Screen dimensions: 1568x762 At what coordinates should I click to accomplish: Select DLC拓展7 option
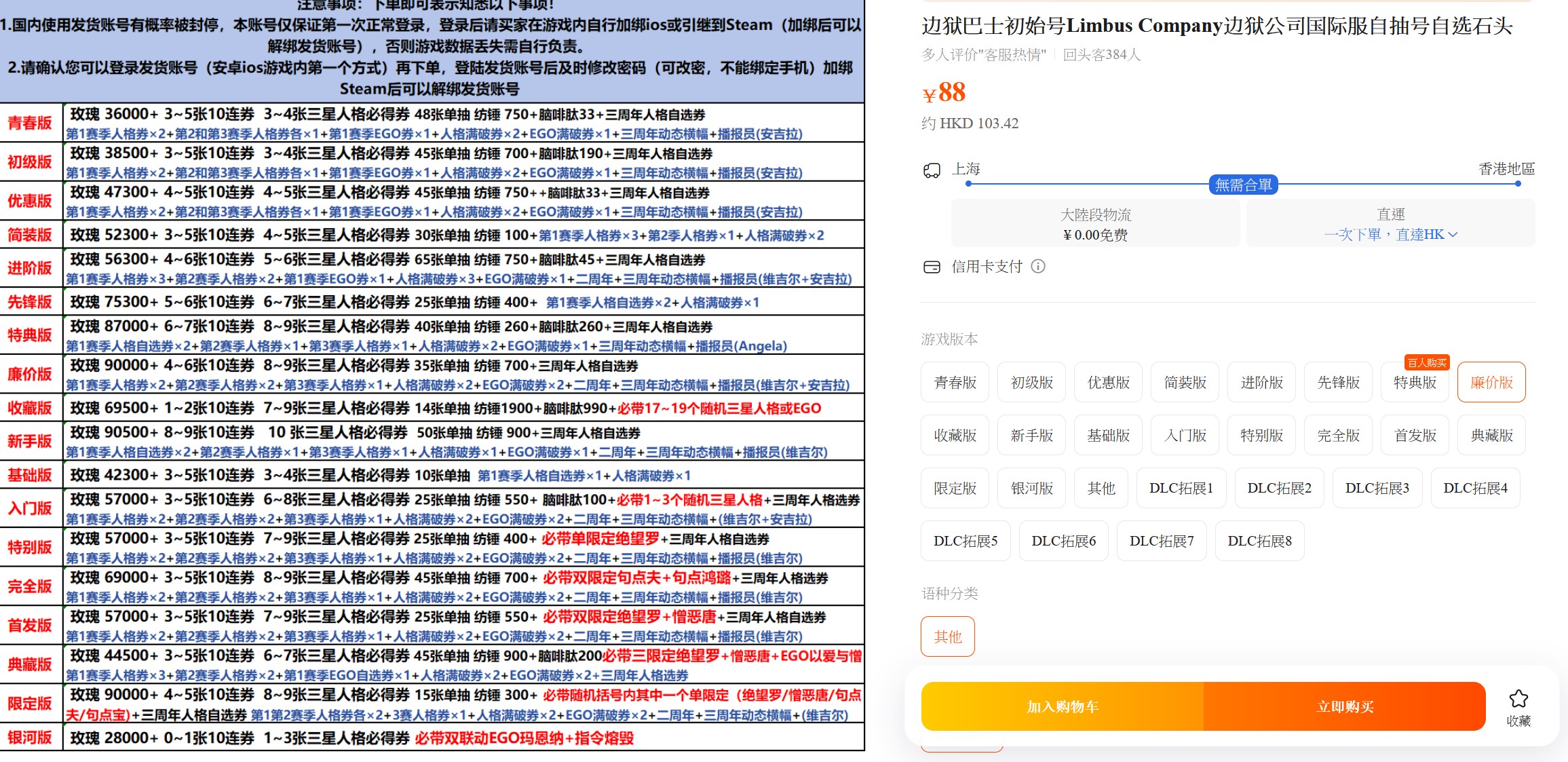tap(1162, 541)
